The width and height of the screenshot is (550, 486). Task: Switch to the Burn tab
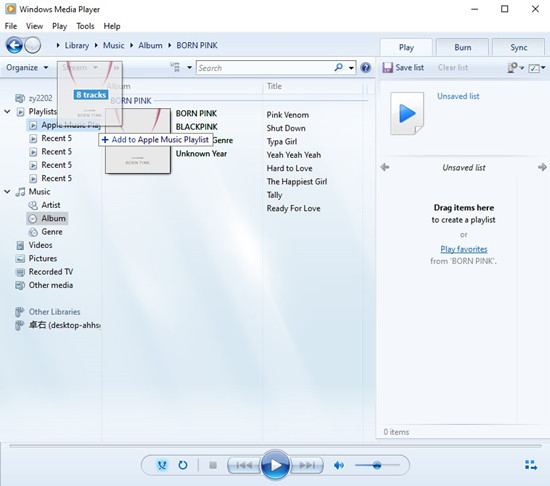462,47
